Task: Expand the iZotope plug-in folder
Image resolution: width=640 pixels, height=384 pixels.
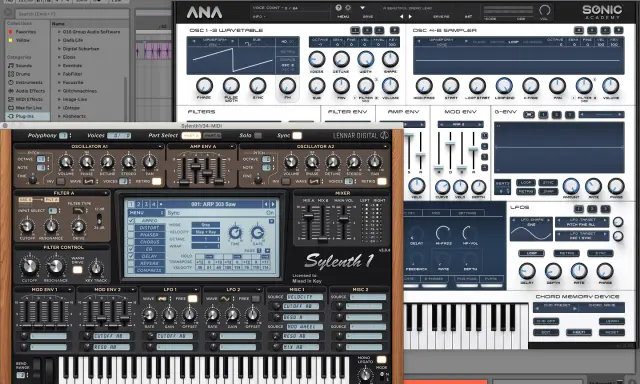Action: (59, 108)
